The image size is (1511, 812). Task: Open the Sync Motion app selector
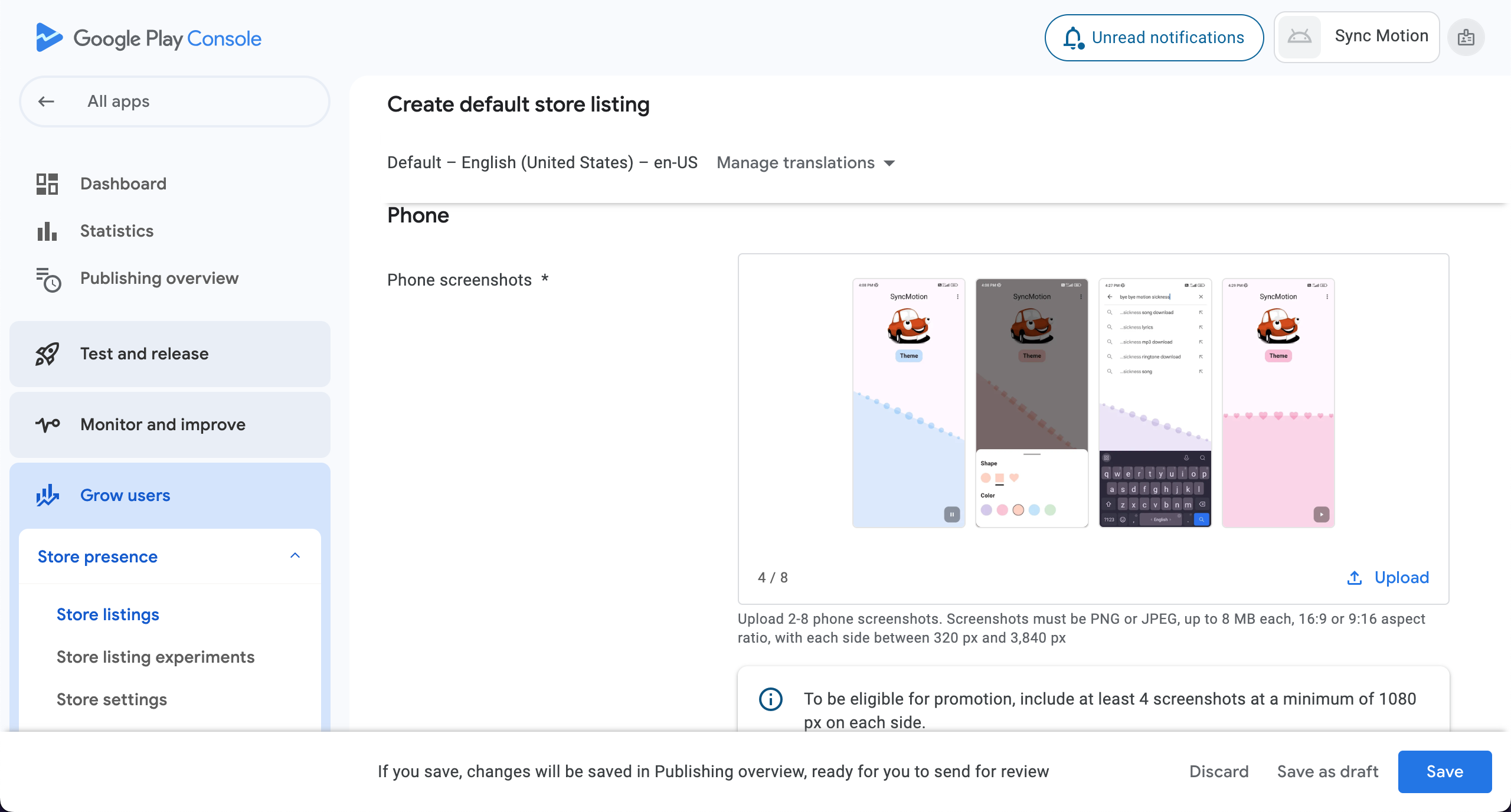coord(1356,37)
